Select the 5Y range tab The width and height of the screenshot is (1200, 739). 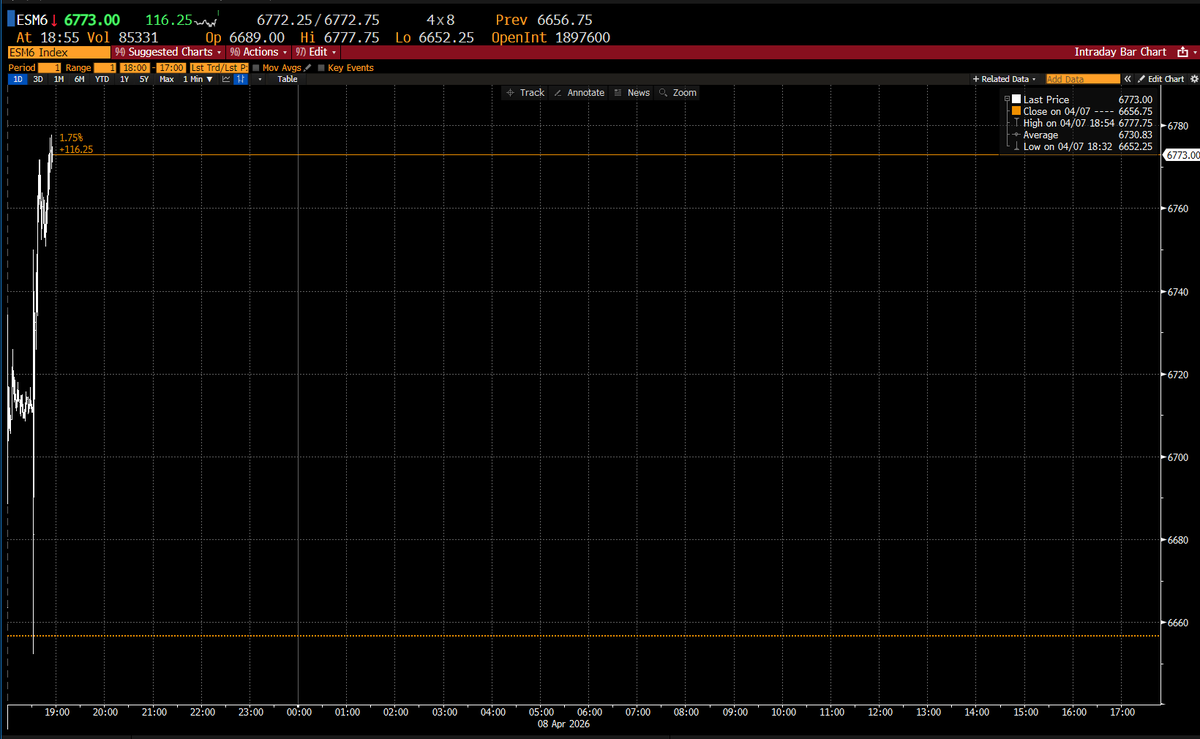[144, 79]
